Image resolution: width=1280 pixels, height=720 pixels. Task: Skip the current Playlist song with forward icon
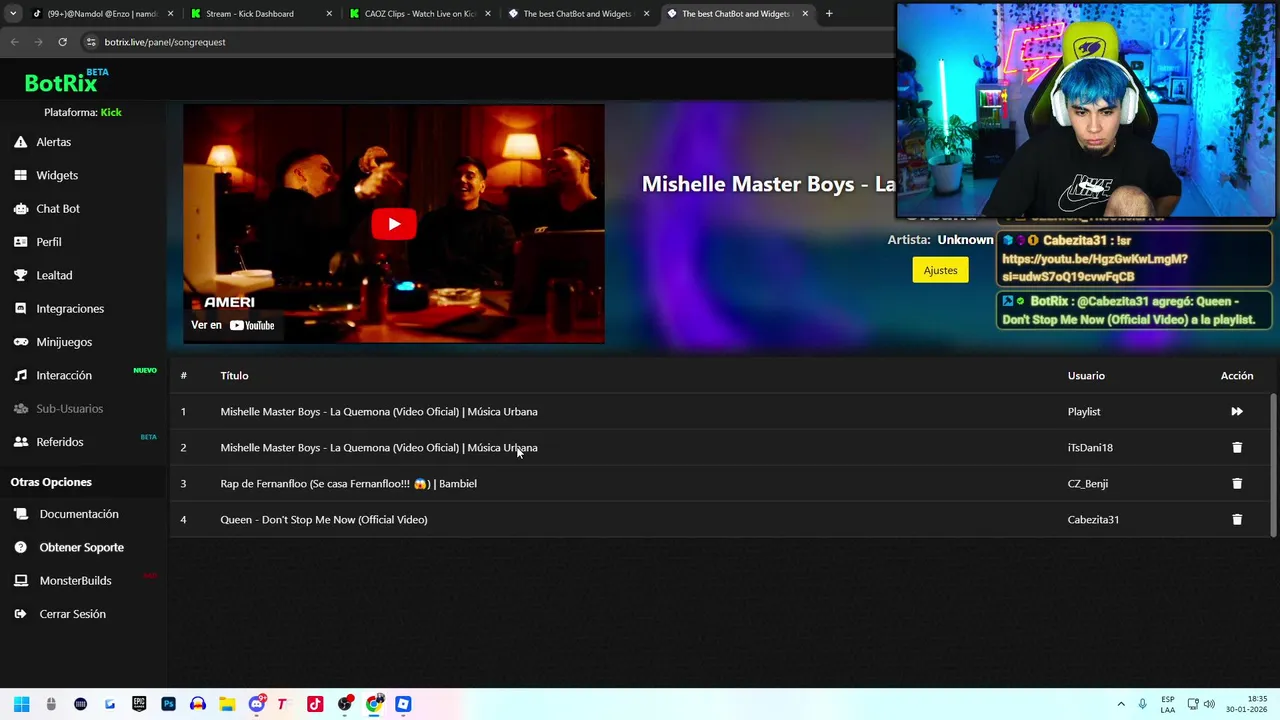point(1237,411)
